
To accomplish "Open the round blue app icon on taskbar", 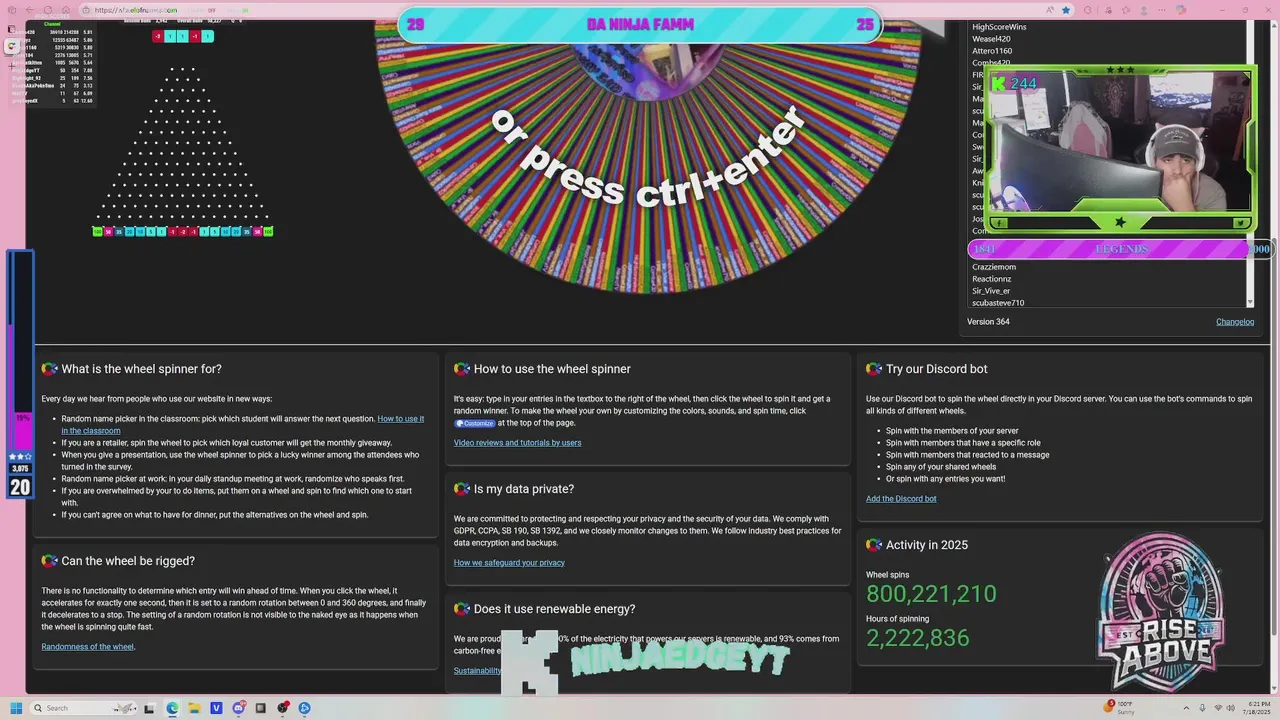I will (x=304, y=708).
